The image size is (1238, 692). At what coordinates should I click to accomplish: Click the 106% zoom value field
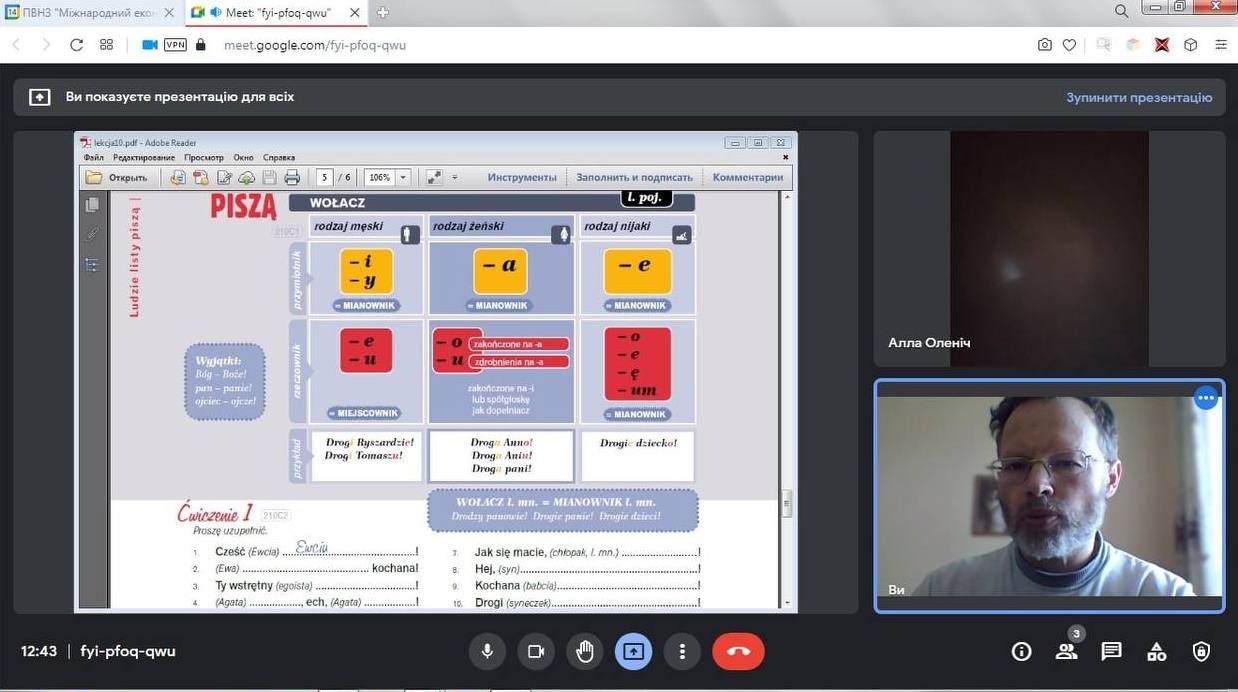380,177
